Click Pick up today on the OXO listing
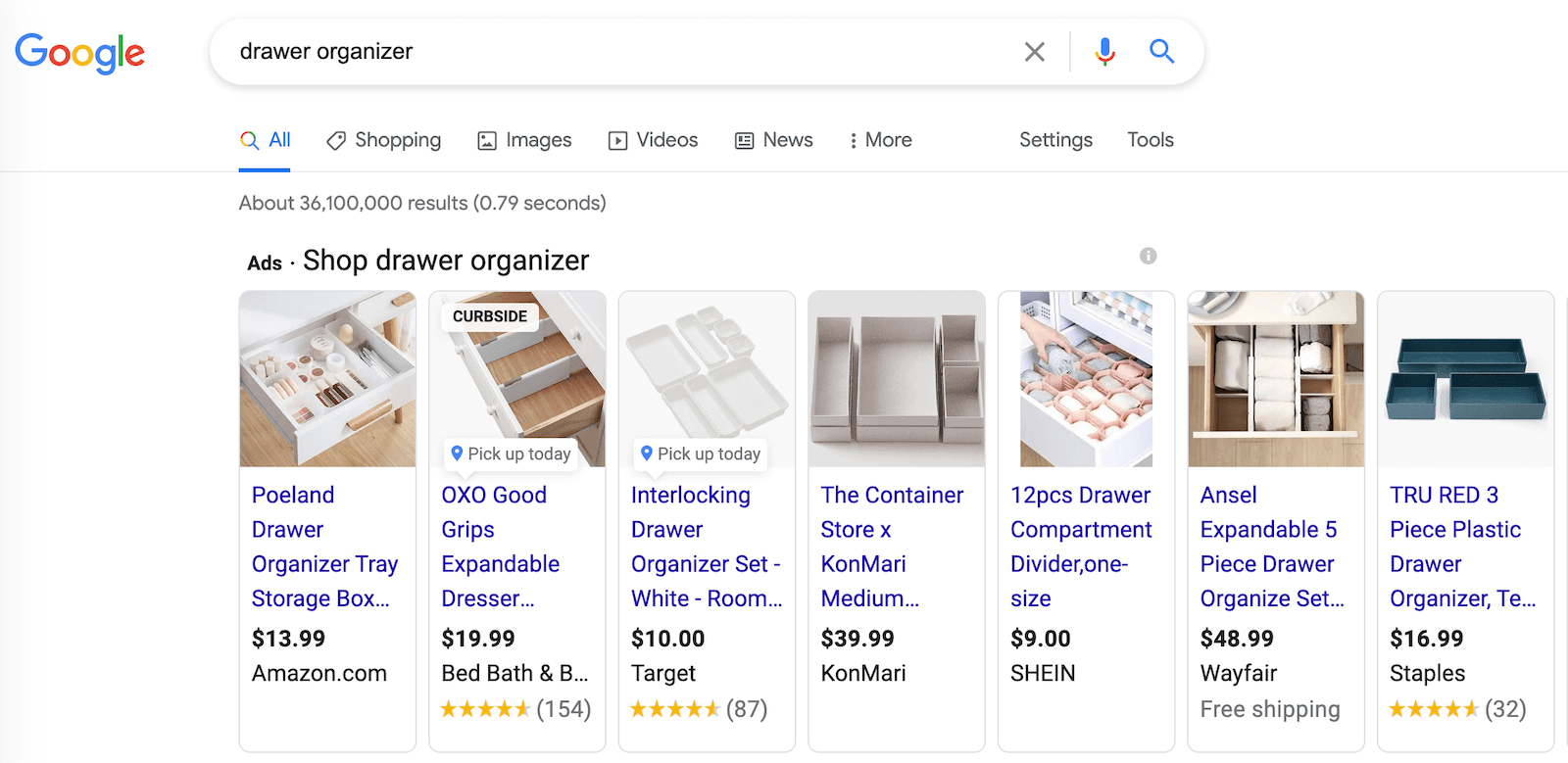 [511, 453]
